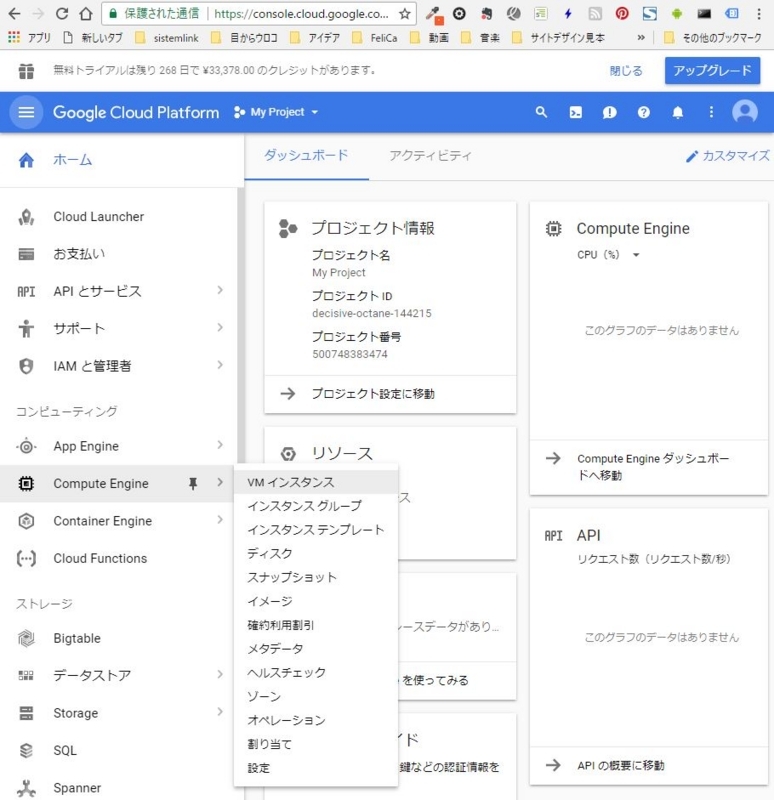Select スナップショット from submenu
Viewport: 774px width, 800px height.
pos(316,578)
